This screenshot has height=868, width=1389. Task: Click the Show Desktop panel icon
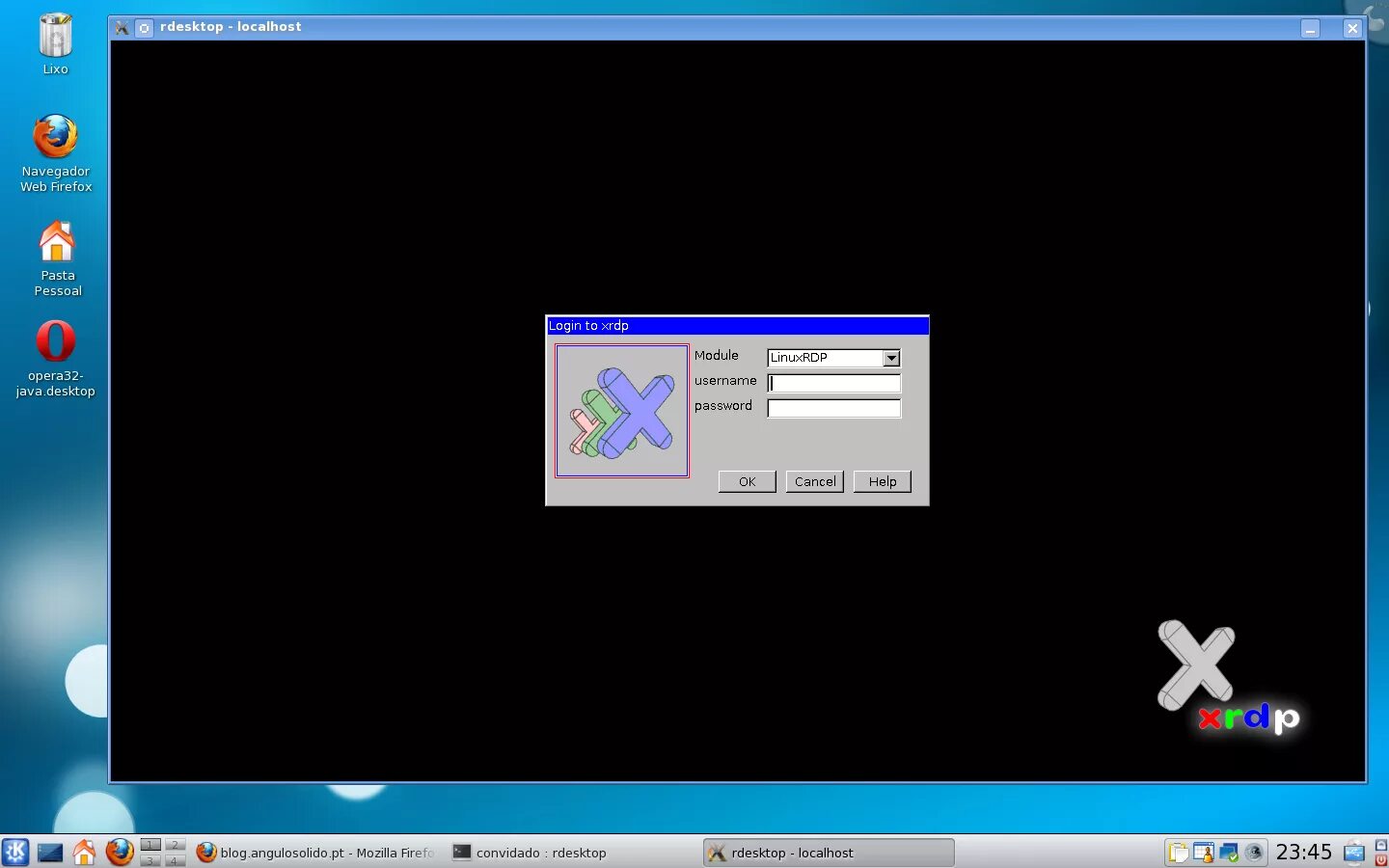50,853
